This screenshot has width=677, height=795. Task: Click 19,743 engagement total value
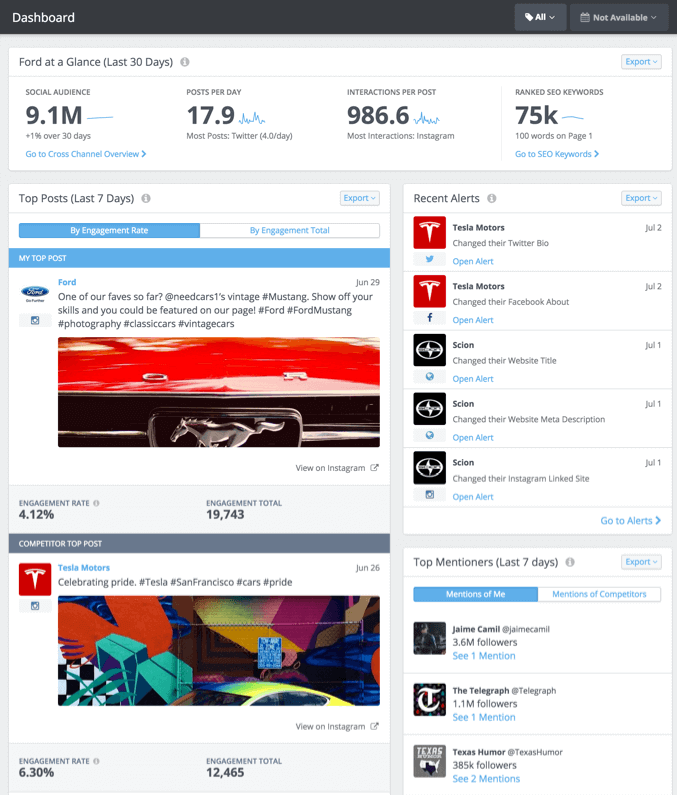225,515
